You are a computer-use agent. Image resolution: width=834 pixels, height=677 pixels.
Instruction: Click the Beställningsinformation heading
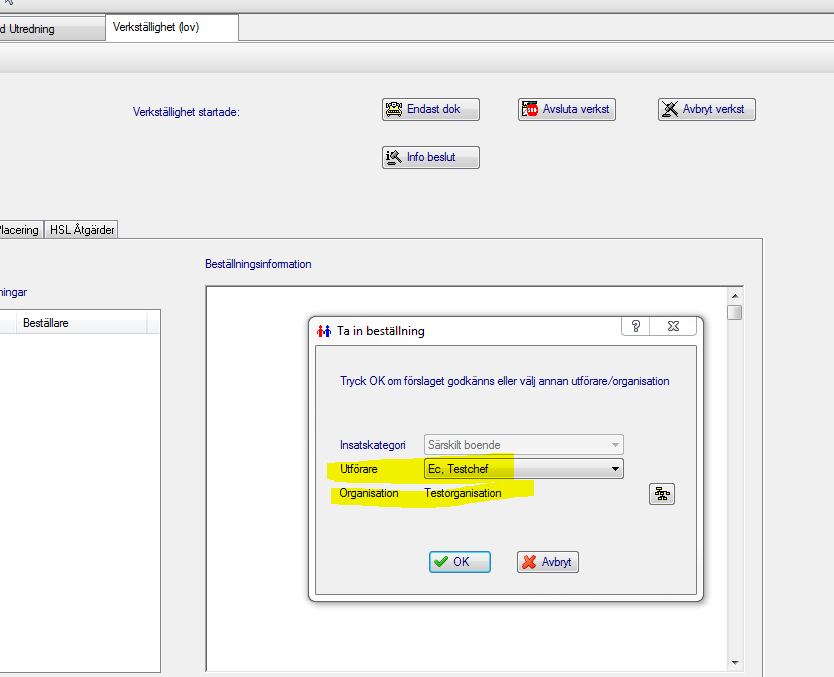258,264
